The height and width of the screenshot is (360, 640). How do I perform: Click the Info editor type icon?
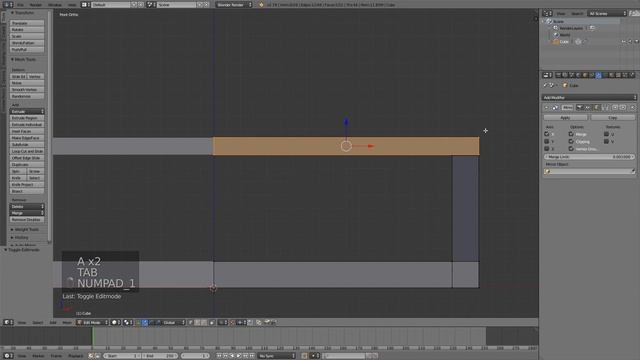7,5
